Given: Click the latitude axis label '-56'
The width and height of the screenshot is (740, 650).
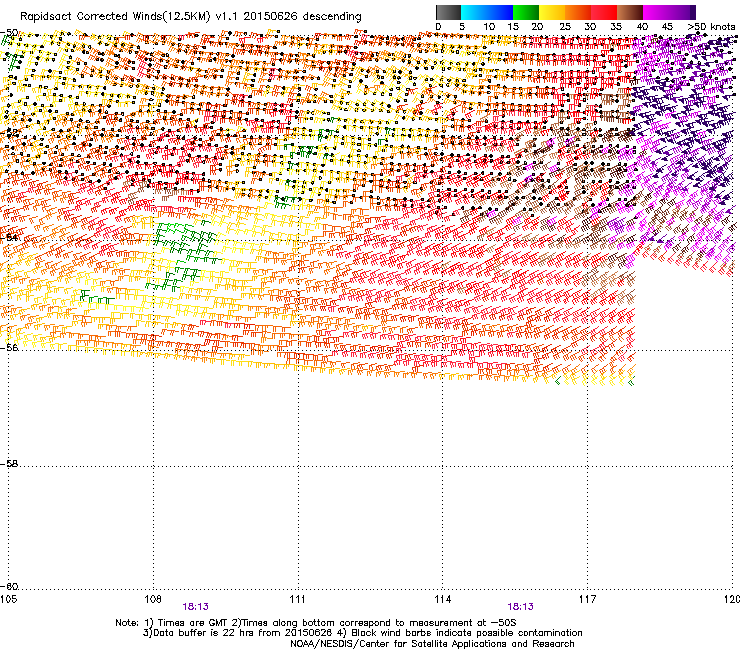Looking at the screenshot, I should pos(9,347).
